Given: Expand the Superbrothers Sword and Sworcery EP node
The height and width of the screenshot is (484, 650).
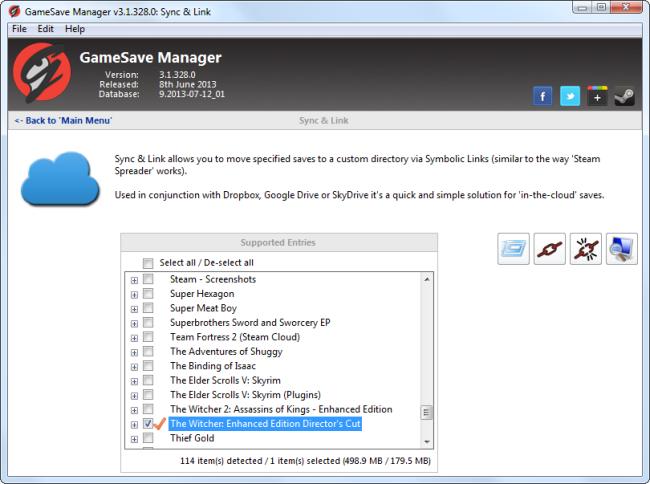Looking at the screenshot, I should point(134,324).
